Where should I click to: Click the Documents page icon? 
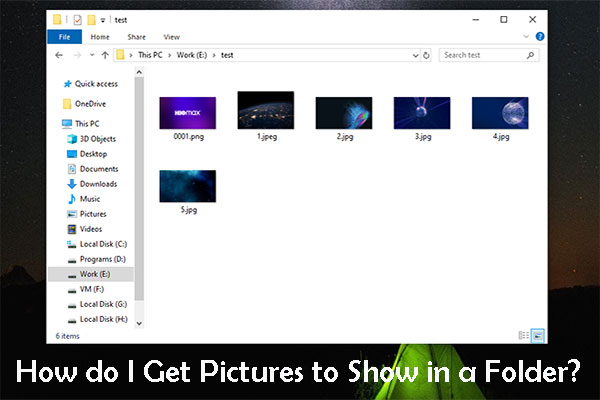[x=72, y=169]
